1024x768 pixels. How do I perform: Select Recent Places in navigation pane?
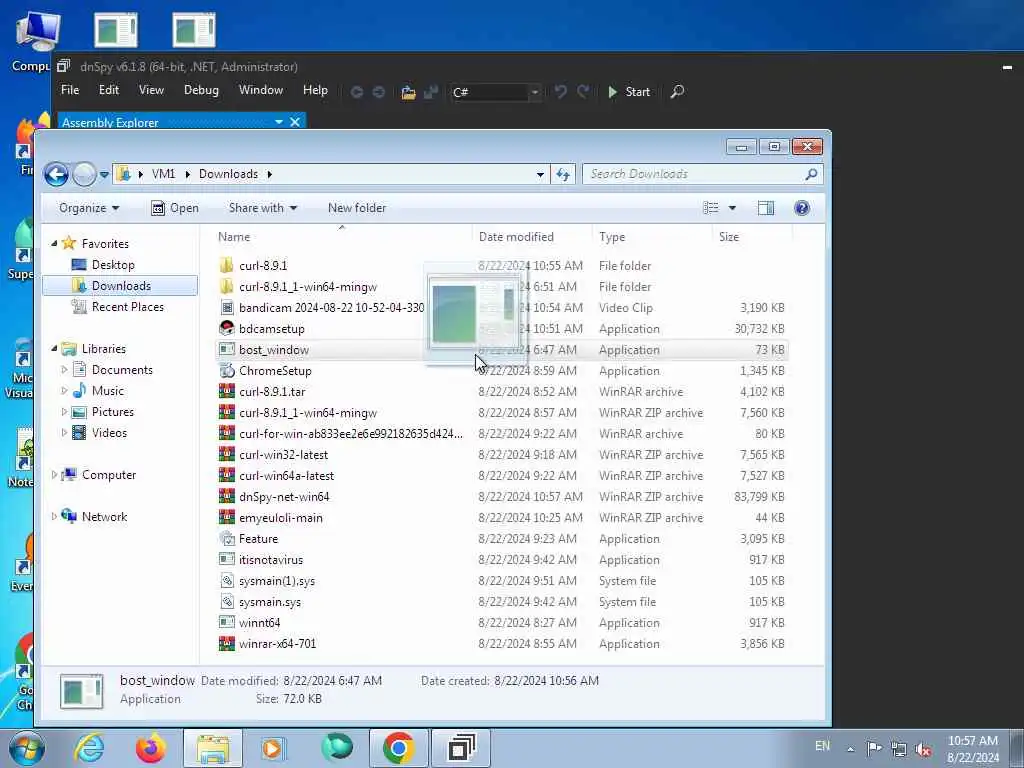click(x=128, y=307)
